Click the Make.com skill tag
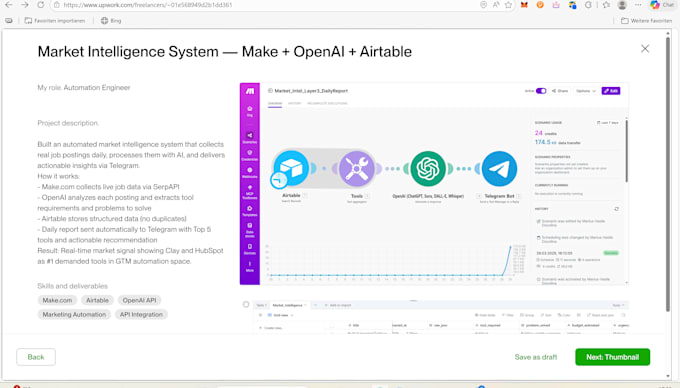The height and width of the screenshot is (388, 680). click(57, 300)
